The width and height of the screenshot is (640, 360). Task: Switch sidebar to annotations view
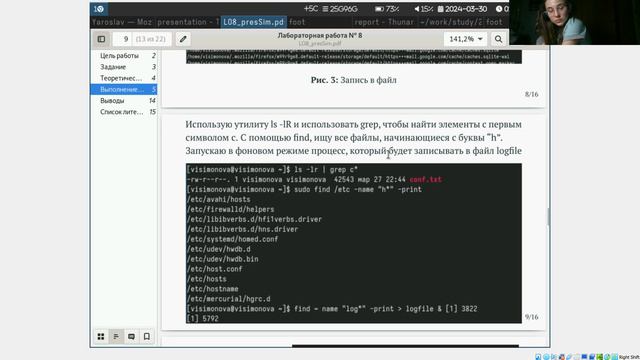tap(131, 336)
